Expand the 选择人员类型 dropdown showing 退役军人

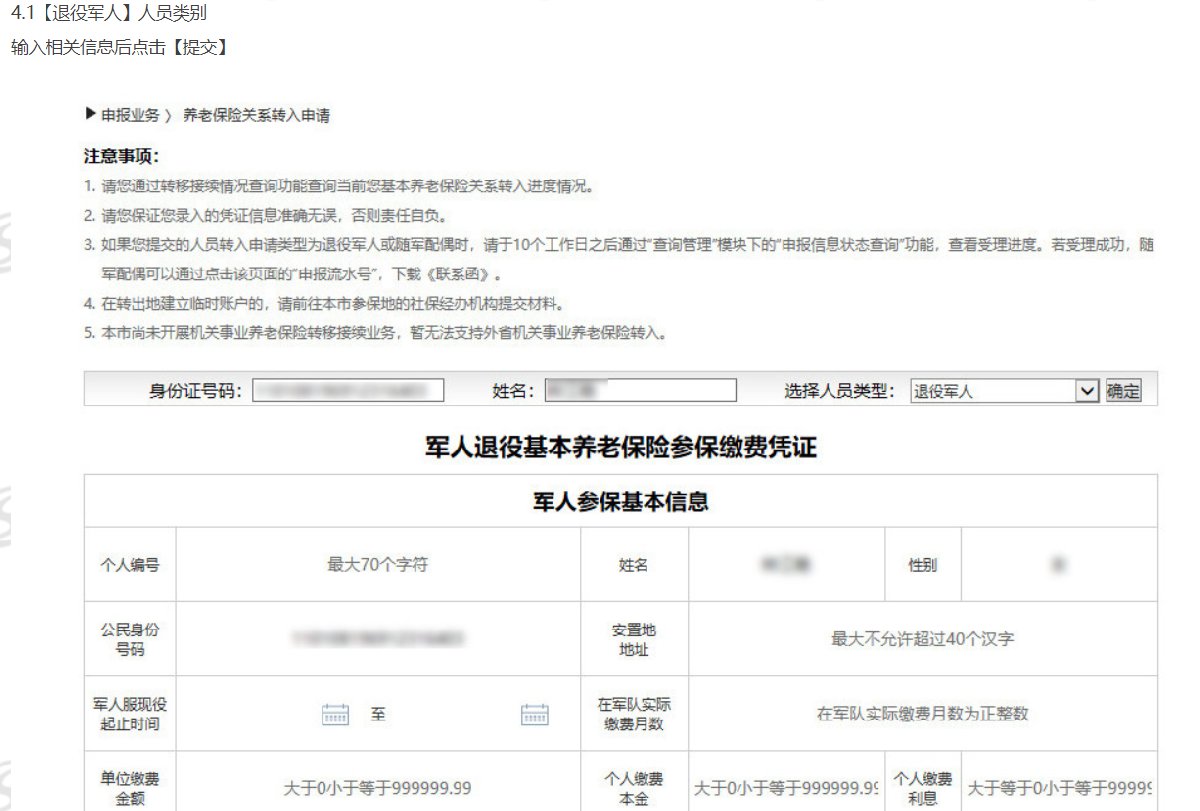[1004, 391]
